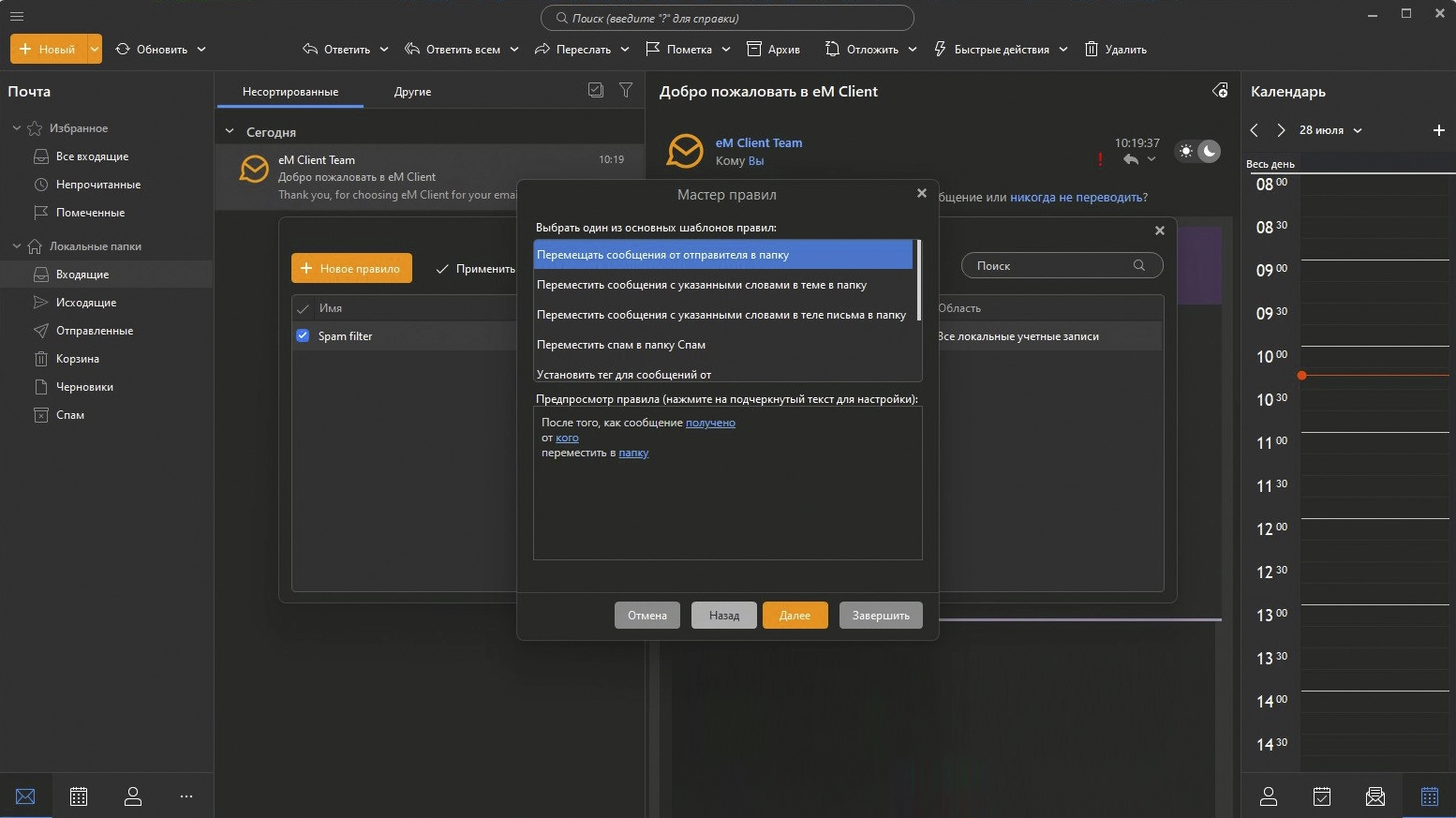The height and width of the screenshot is (818, 1456).
Task: Click the получено link in the rule preview
Action: pyautogui.click(x=710, y=423)
